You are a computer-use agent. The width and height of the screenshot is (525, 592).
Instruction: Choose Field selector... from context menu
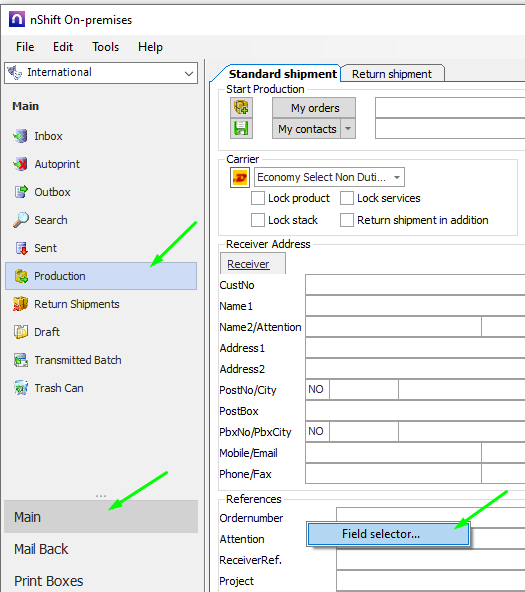388,534
